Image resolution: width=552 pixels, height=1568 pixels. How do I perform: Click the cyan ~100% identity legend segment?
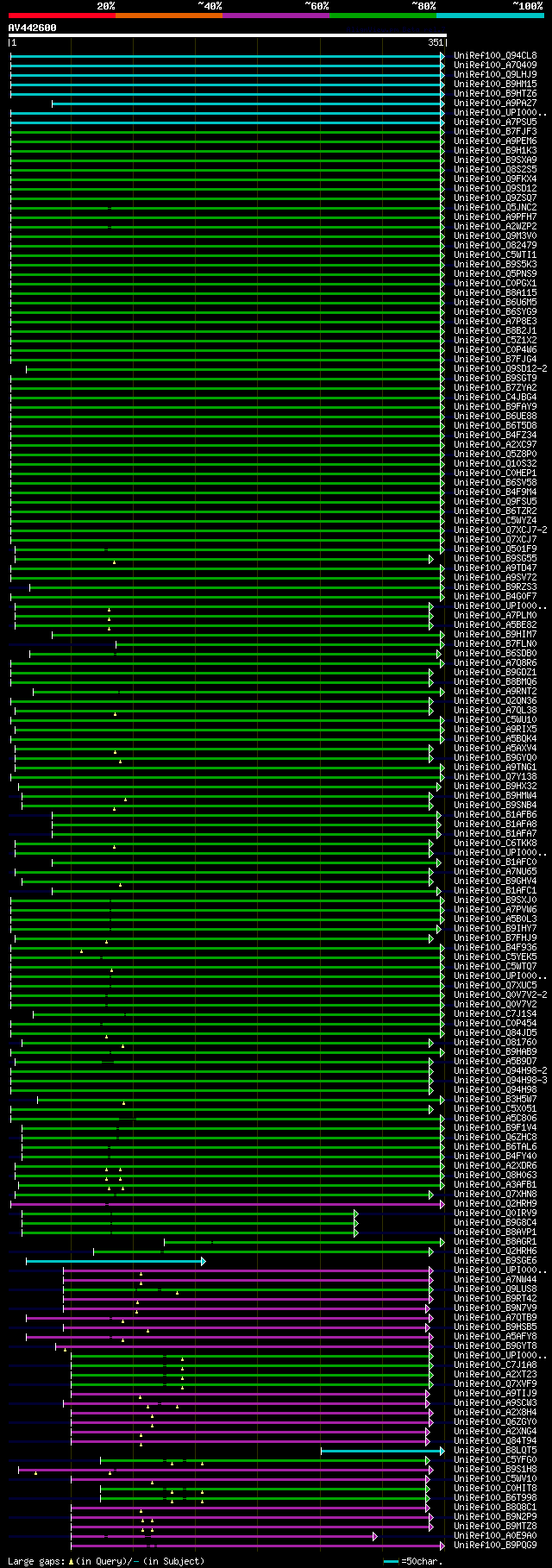click(490, 16)
